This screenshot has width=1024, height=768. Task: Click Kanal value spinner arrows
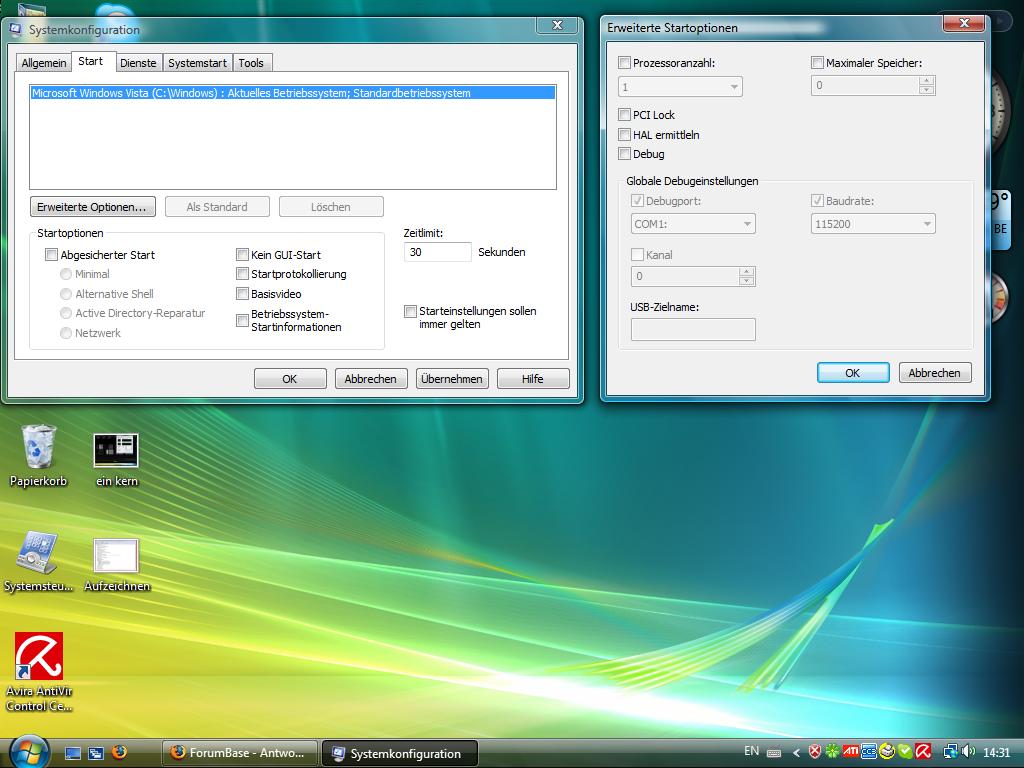(x=746, y=276)
